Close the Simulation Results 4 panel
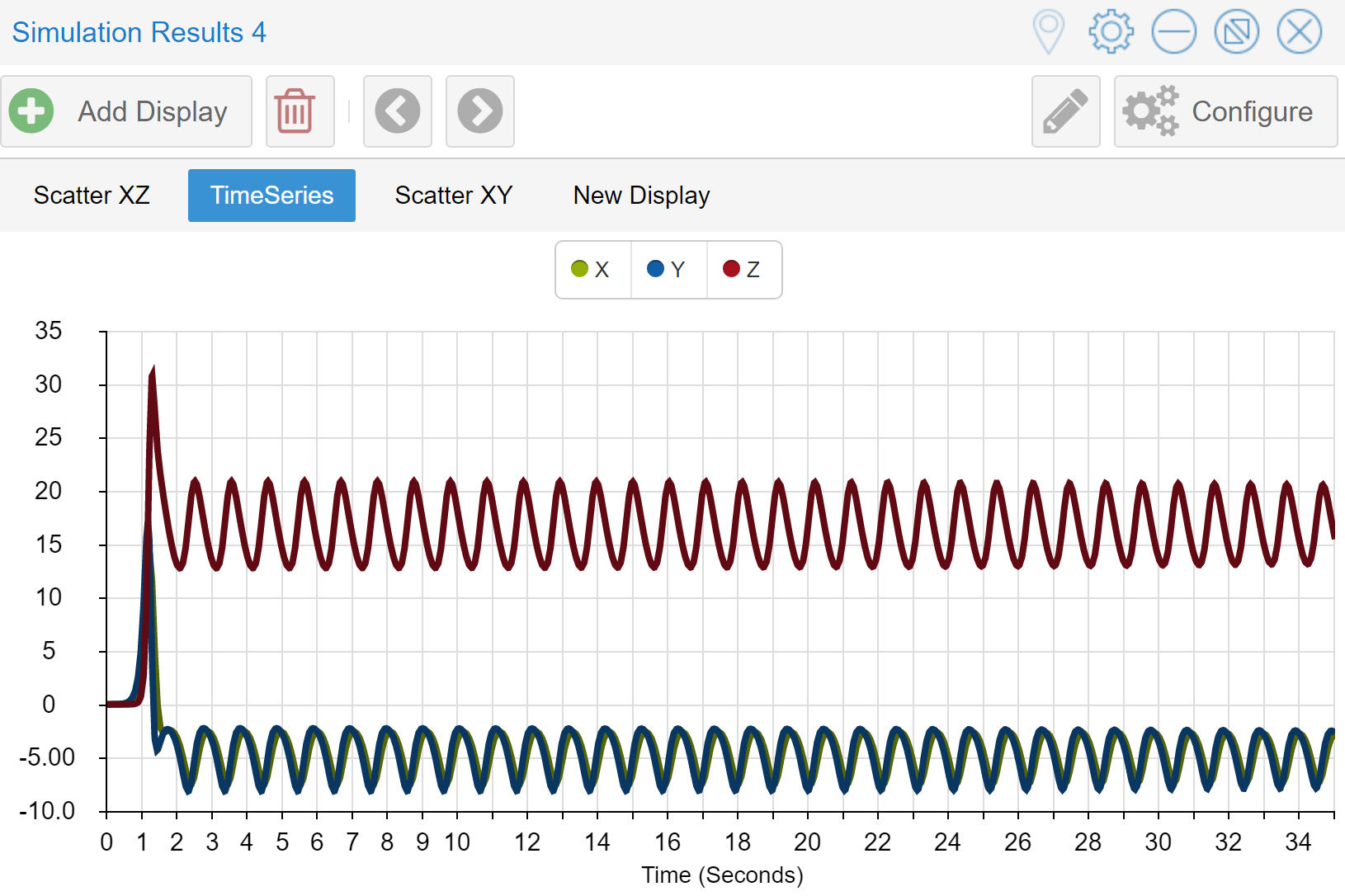The width and height of the screenshot is (1345, 896). tap(1300, 32)
